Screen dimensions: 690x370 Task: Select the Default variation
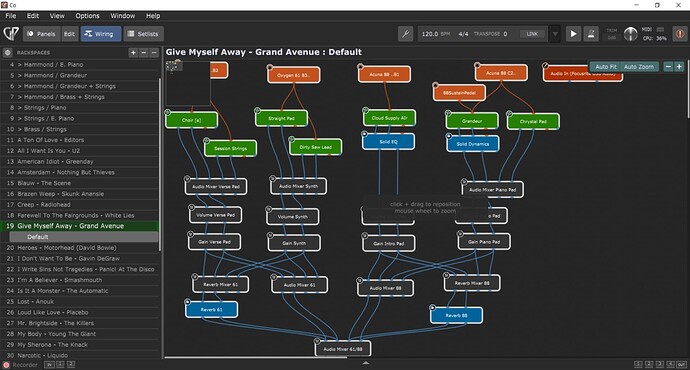click(84, 237)
